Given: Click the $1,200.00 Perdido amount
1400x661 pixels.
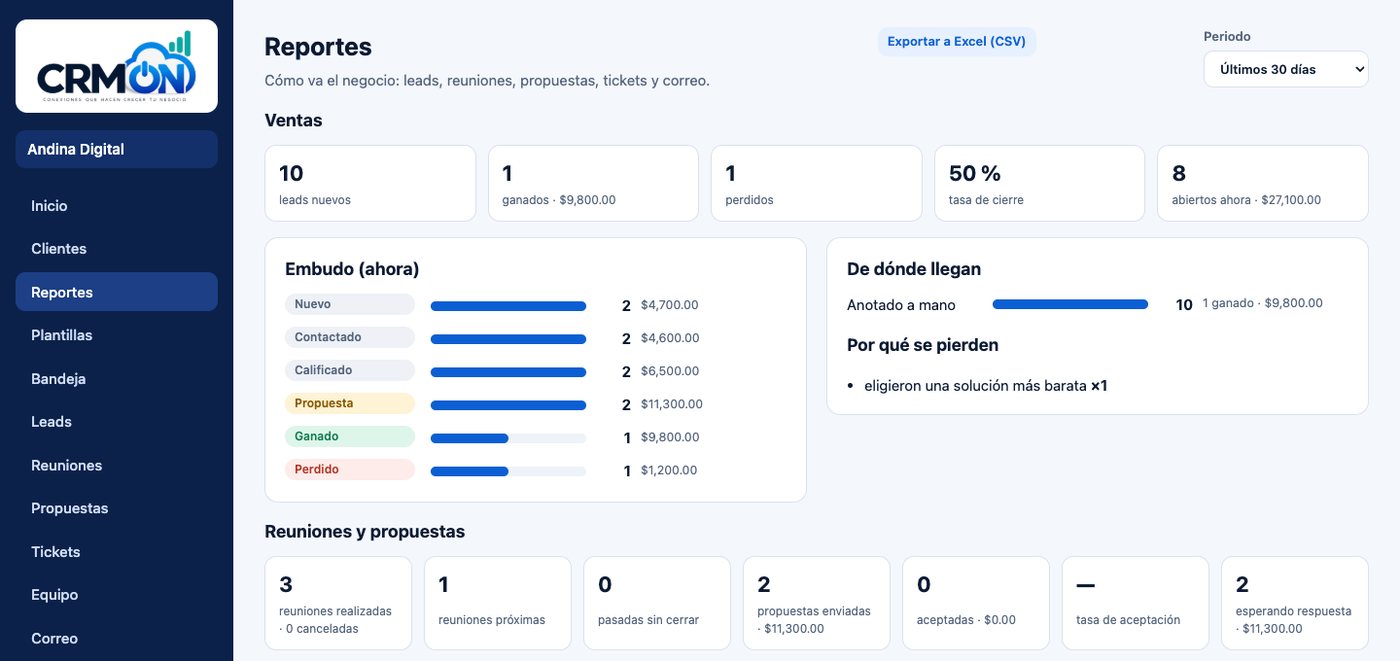Looking at the screenshot, I should [669, 470].
